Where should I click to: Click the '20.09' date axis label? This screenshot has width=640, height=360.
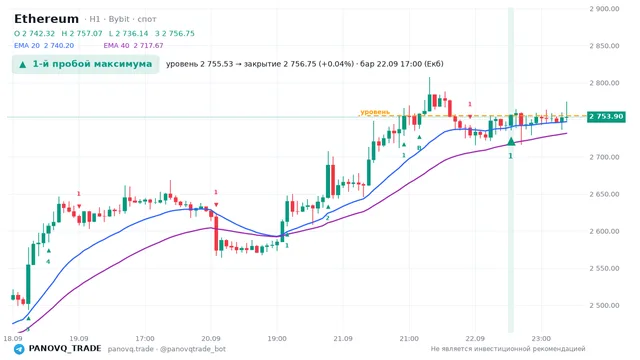coord(211,338)
